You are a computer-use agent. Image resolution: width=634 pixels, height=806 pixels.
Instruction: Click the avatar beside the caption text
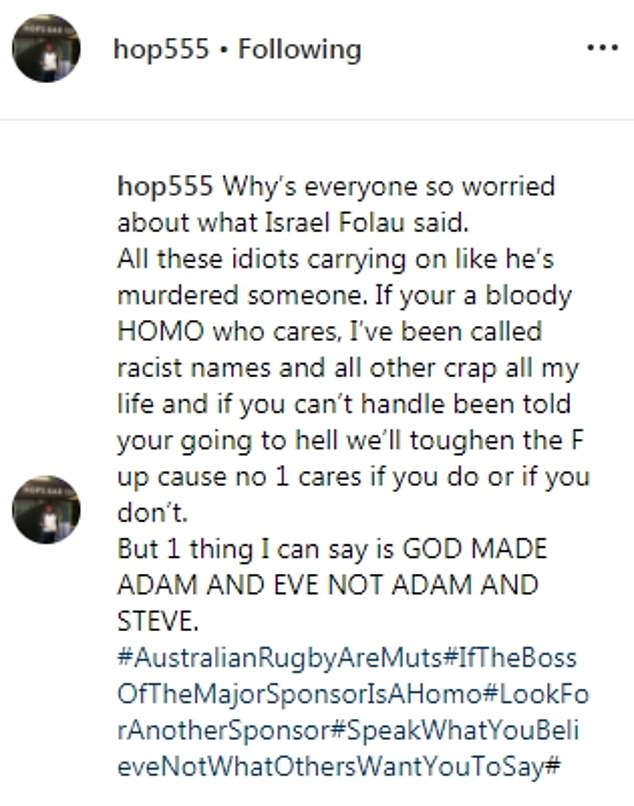tap(46, 509)
